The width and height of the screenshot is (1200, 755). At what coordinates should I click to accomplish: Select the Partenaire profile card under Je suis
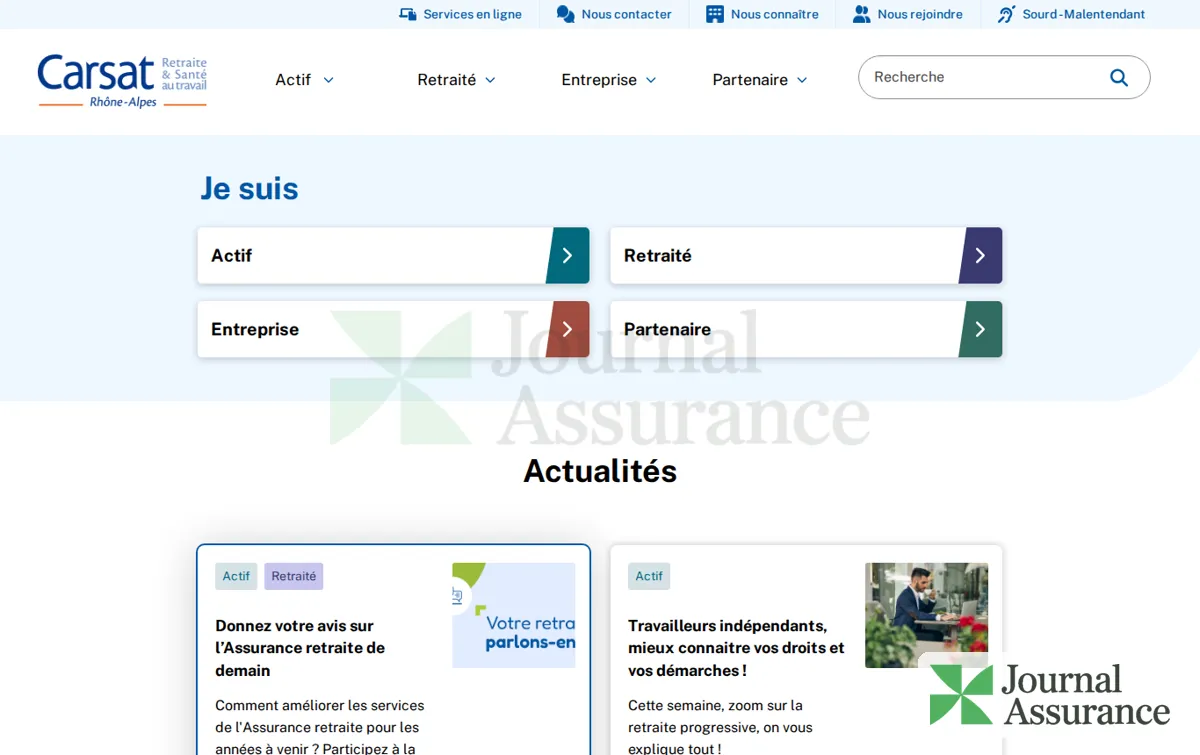[806, 329]
